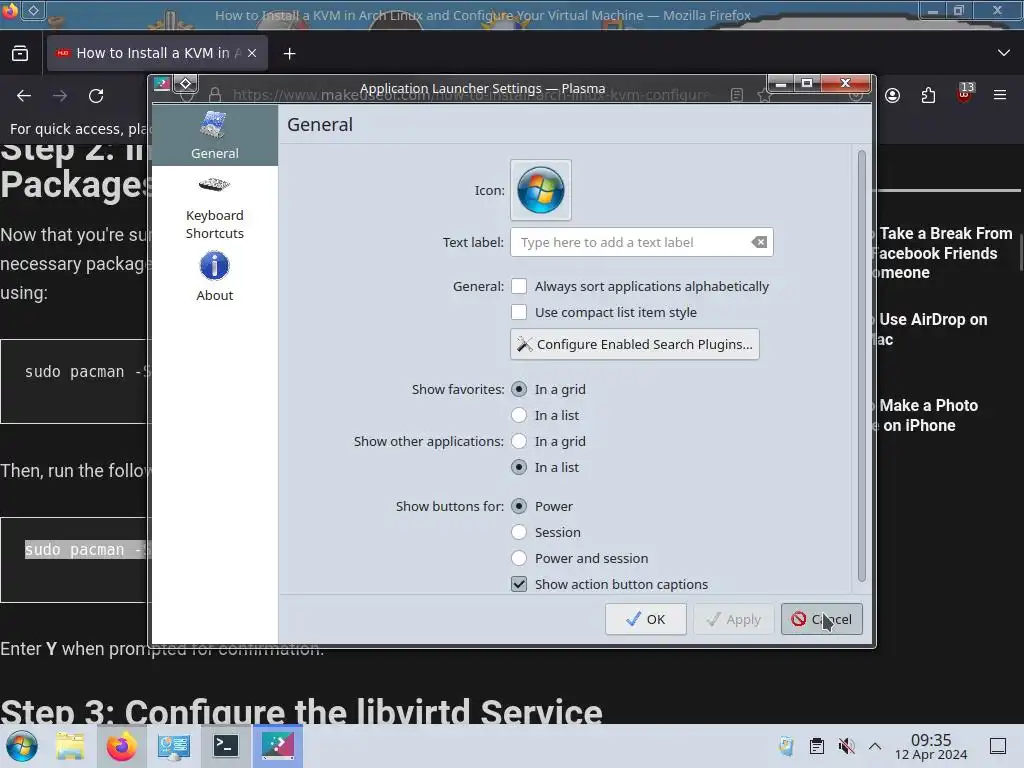Open Firefox account icon
Viewport: 1024px width, 768px height.
[893, 95]
